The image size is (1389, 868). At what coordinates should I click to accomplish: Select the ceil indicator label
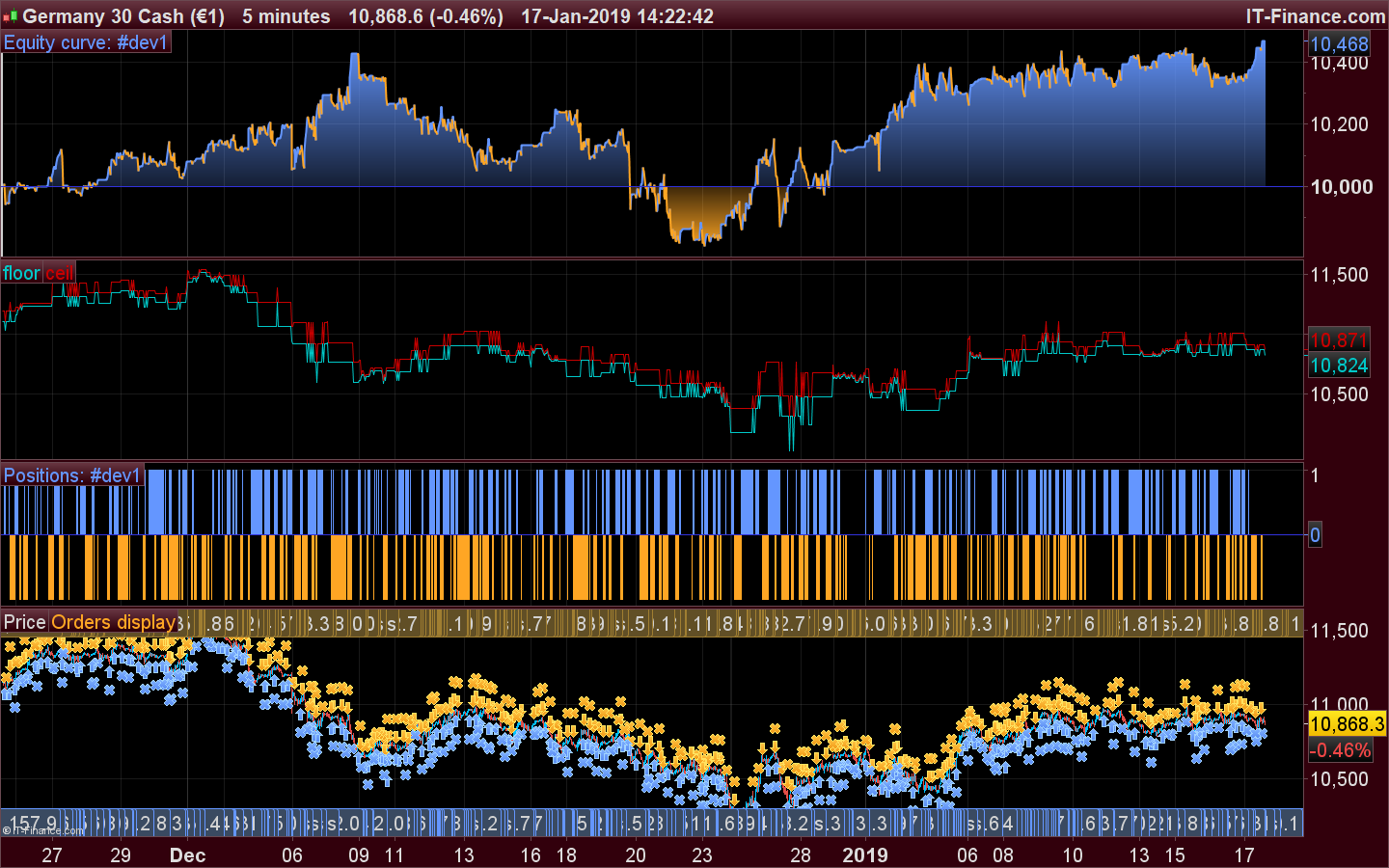point(59,273)
